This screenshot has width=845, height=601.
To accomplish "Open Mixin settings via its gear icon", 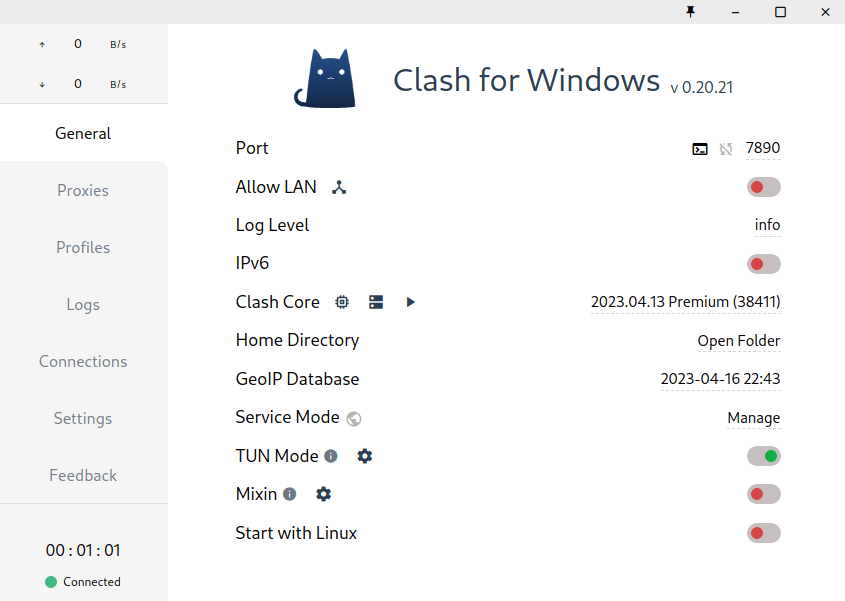I will coord(323,494).
